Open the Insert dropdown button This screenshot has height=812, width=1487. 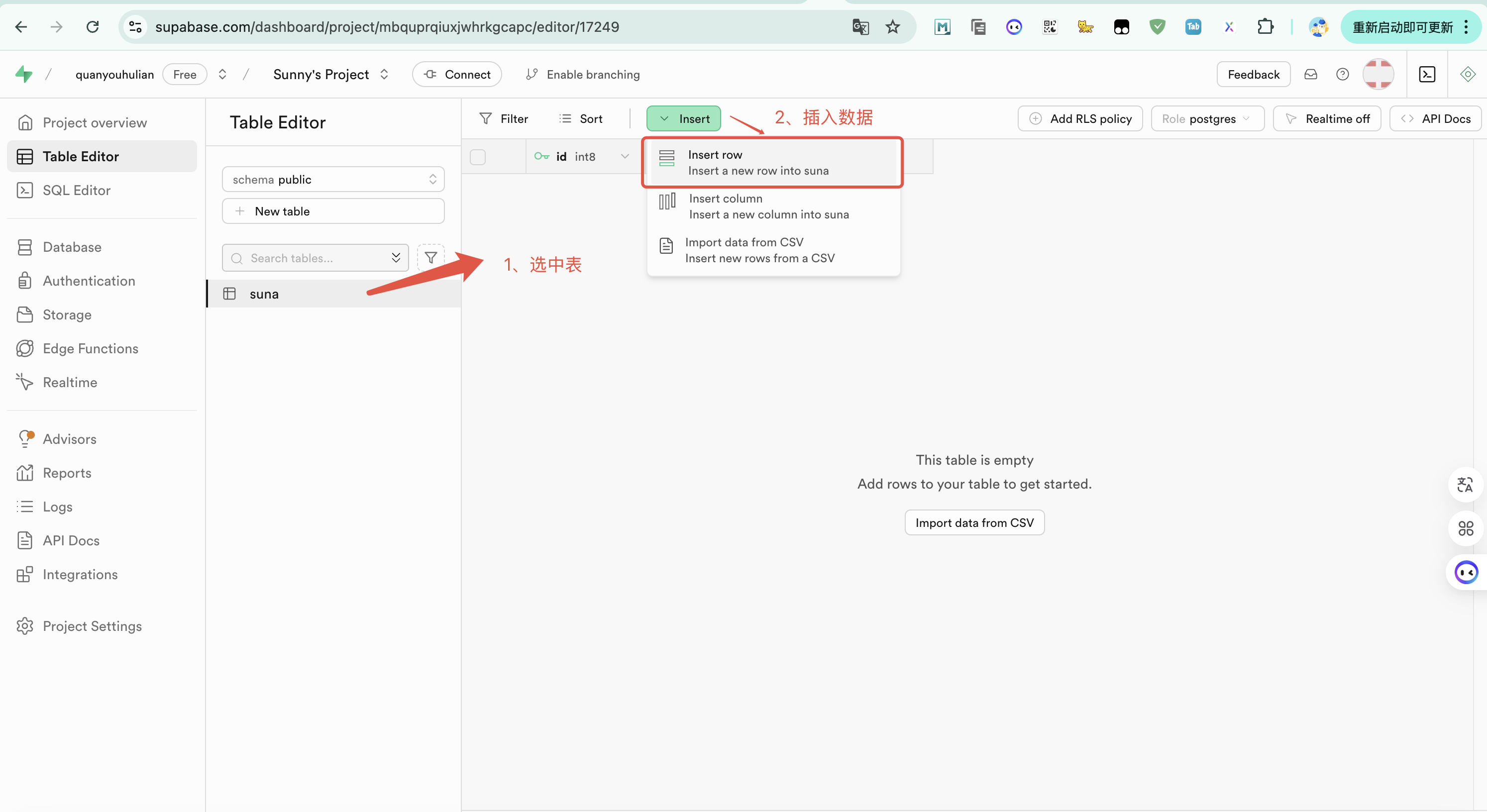[683, 119]
